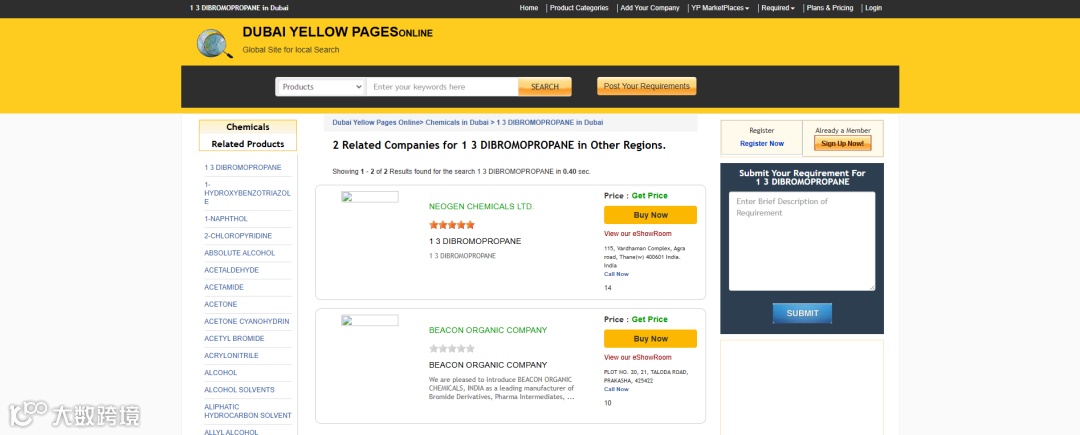
Task: Select ACRYLONITRILE in sidebar
Action: pyautogui.click(x=231, y=356)
